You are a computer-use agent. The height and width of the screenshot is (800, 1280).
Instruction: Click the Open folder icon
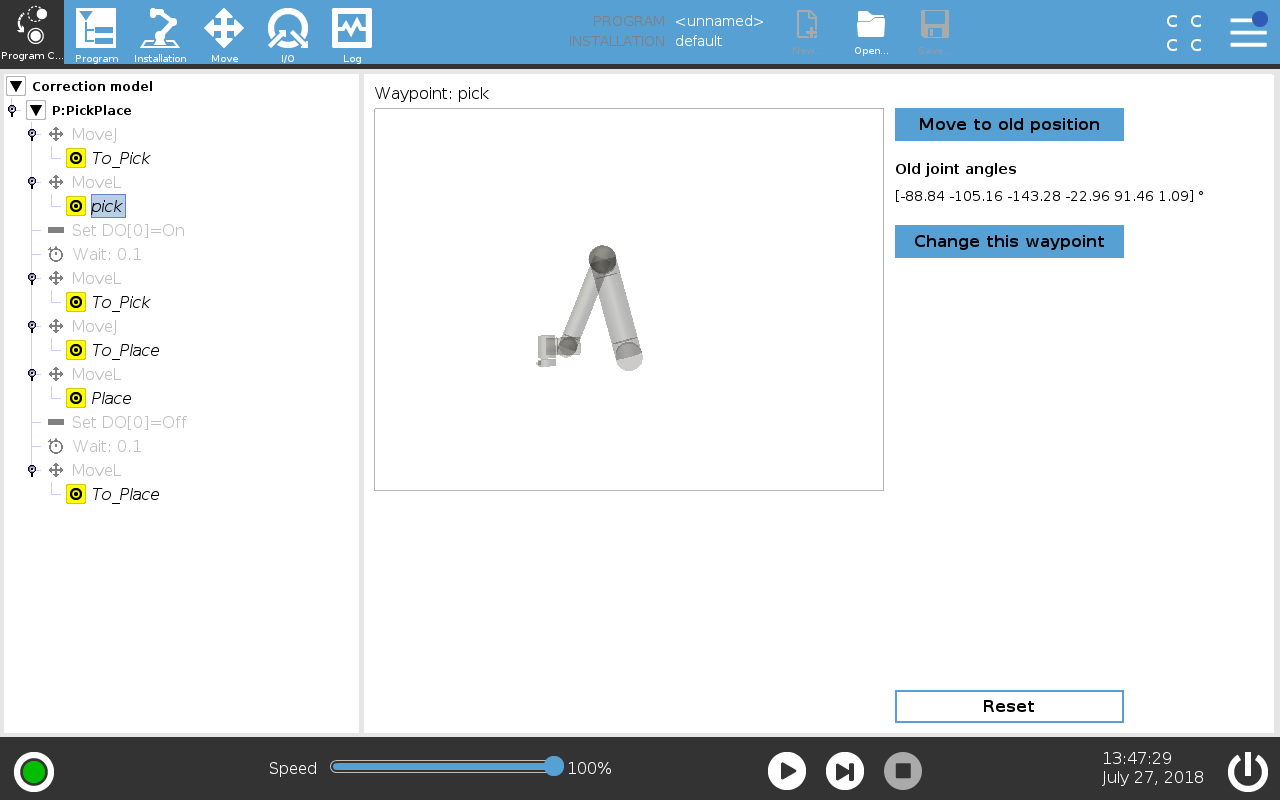(871, 27)
